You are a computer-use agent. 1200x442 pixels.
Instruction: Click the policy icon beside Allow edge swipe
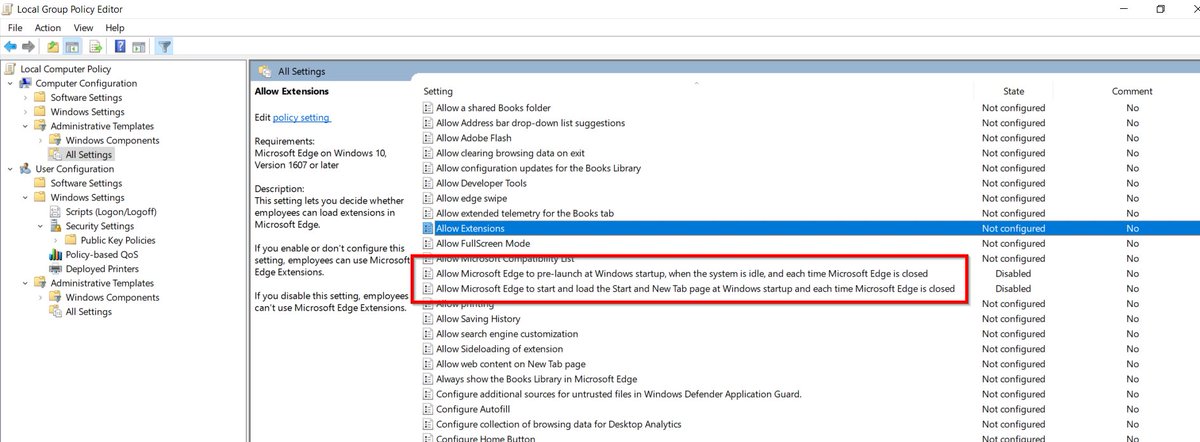[429, 198]
